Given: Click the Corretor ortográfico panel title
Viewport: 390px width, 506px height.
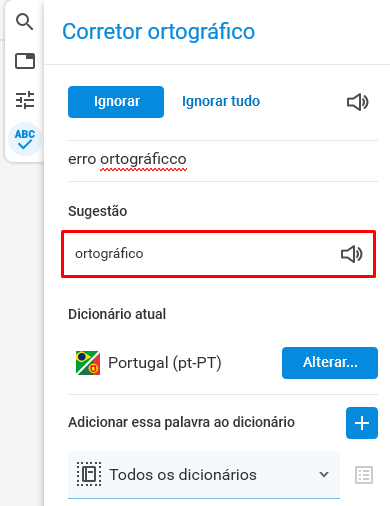Looking at the screenshot, I should click(159, 32).
